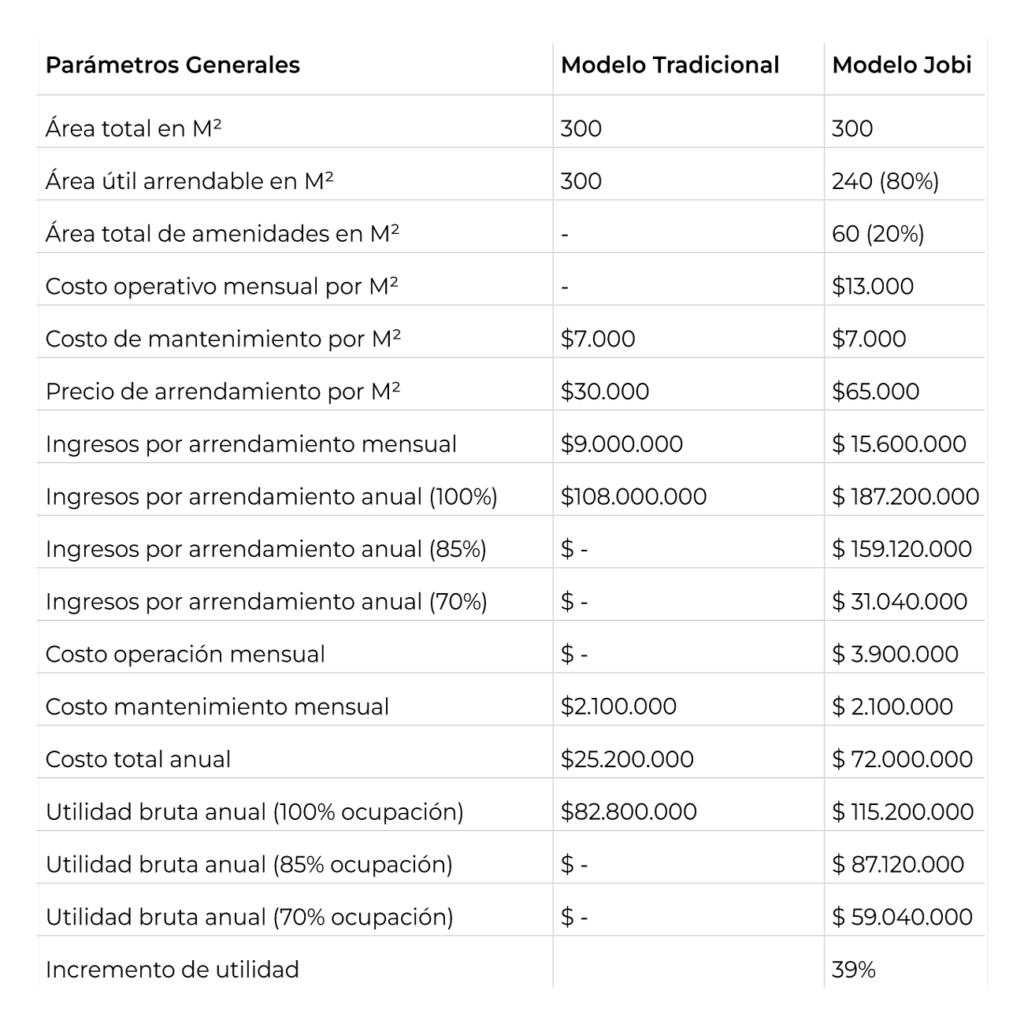Click the 'Costo operación mensual' row label
Screen dimensions: 1024x1024
pyautogui.click(x=185, y=654)
